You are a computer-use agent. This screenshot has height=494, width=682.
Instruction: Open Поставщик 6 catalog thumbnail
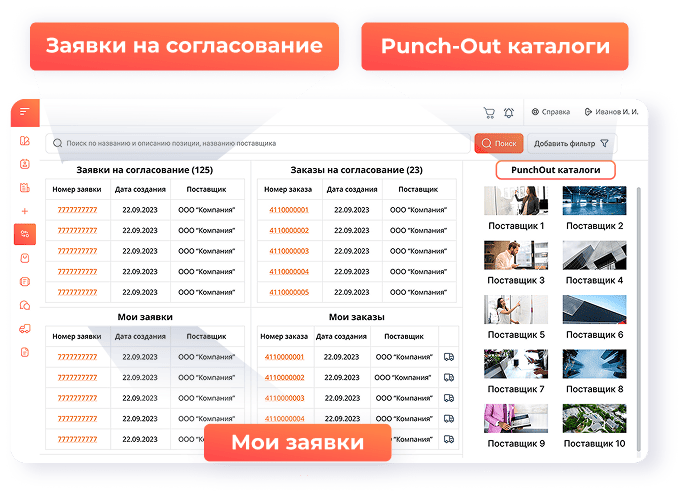pyautogui.click(x=595, y=310)
